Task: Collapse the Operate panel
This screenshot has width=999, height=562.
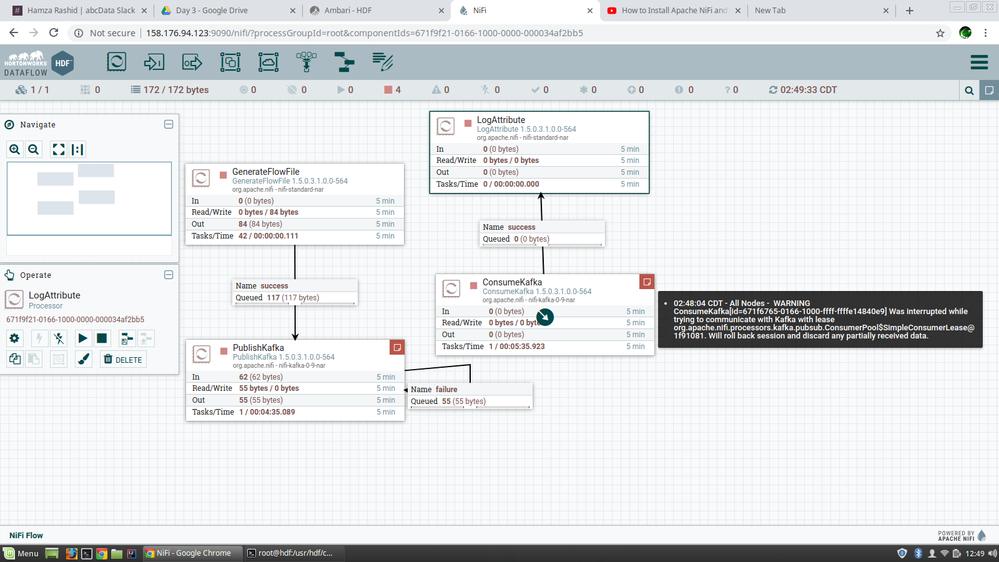Action: coord(168,275)
